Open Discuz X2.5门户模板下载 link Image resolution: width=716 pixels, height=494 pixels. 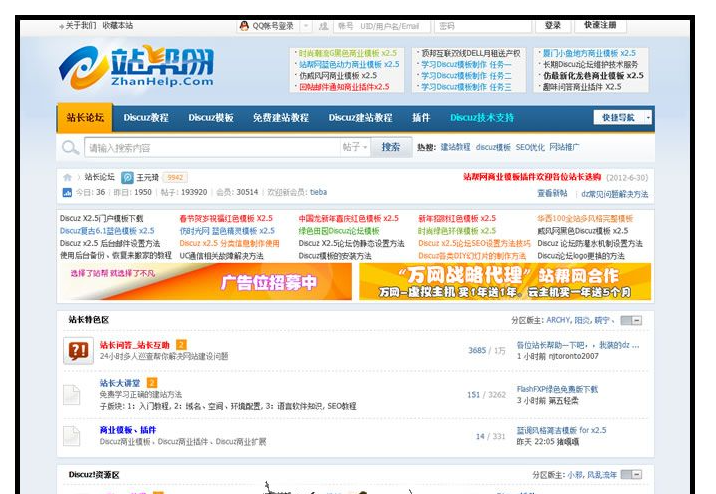tap(101, 219)
